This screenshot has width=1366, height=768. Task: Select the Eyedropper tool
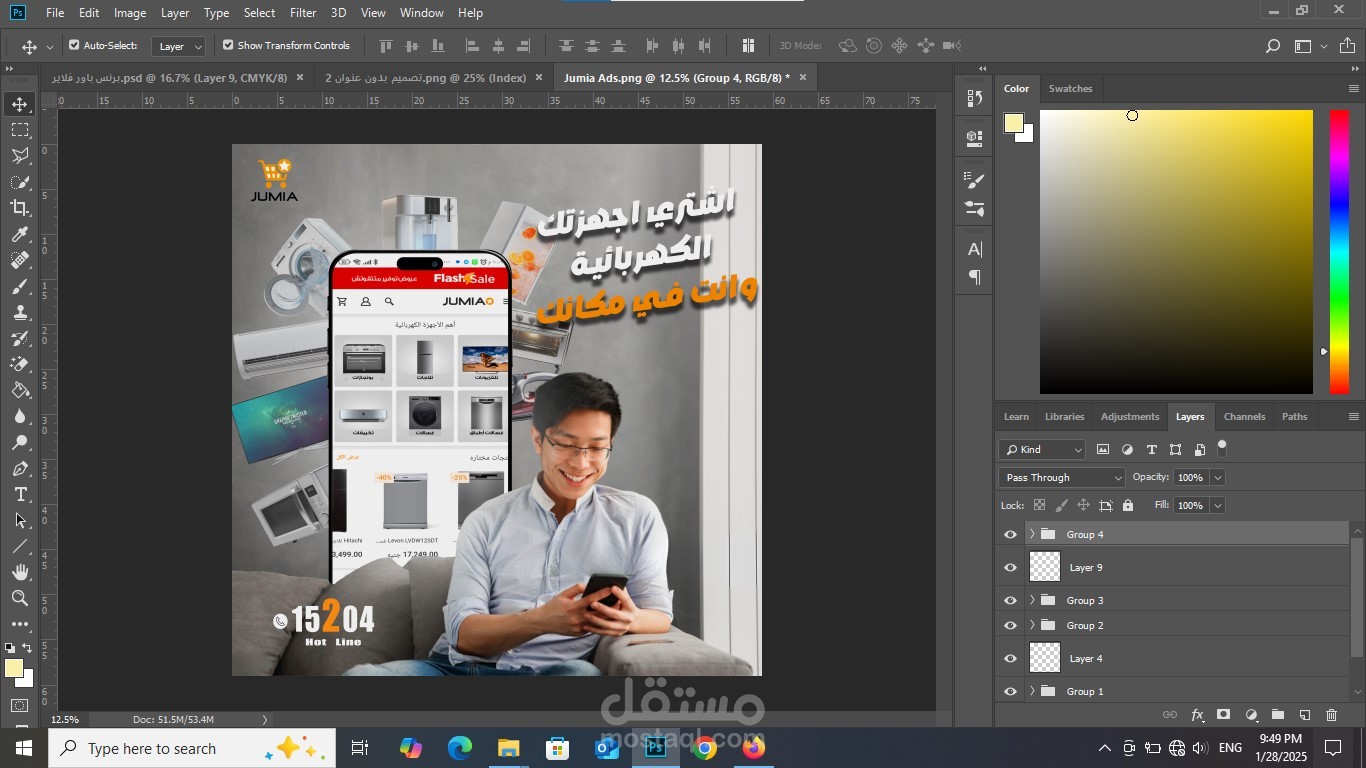coord(19,234)
